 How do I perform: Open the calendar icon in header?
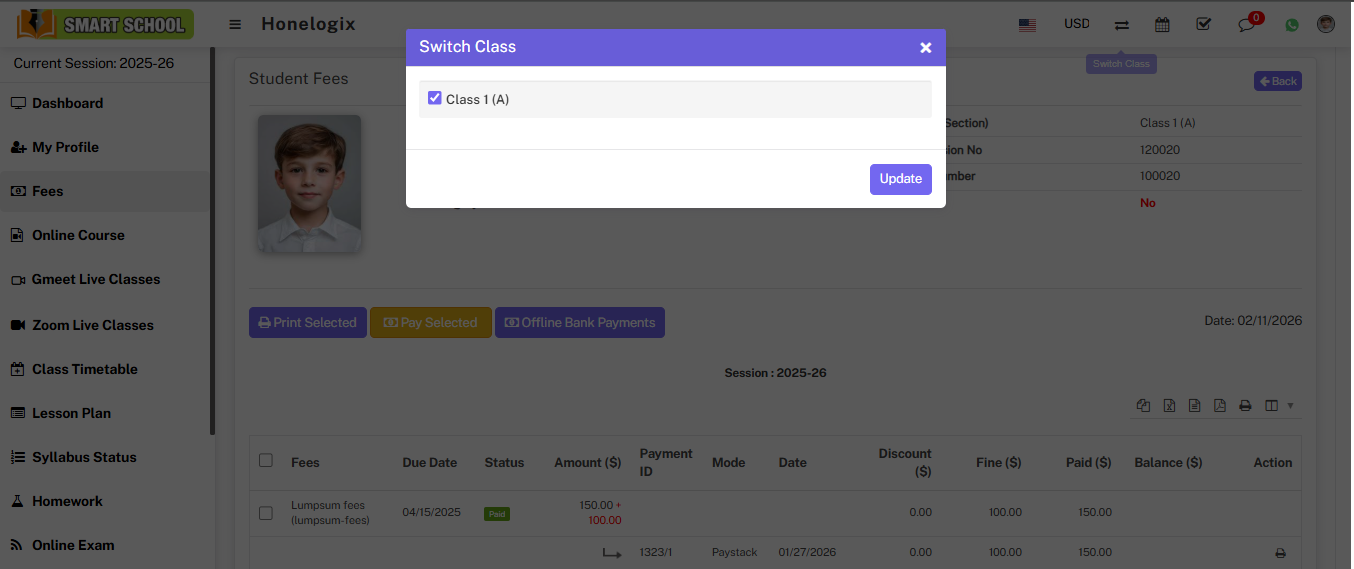point(1162,24)
